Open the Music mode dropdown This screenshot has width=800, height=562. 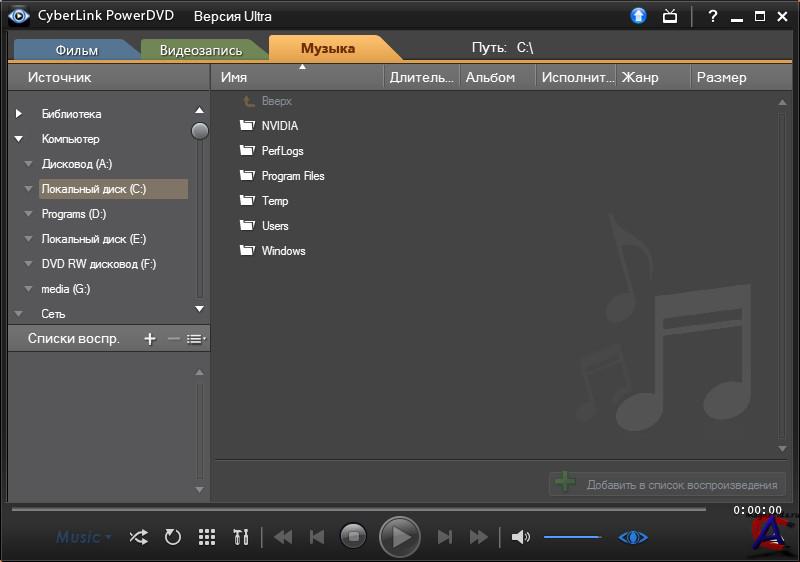point(83,537)
